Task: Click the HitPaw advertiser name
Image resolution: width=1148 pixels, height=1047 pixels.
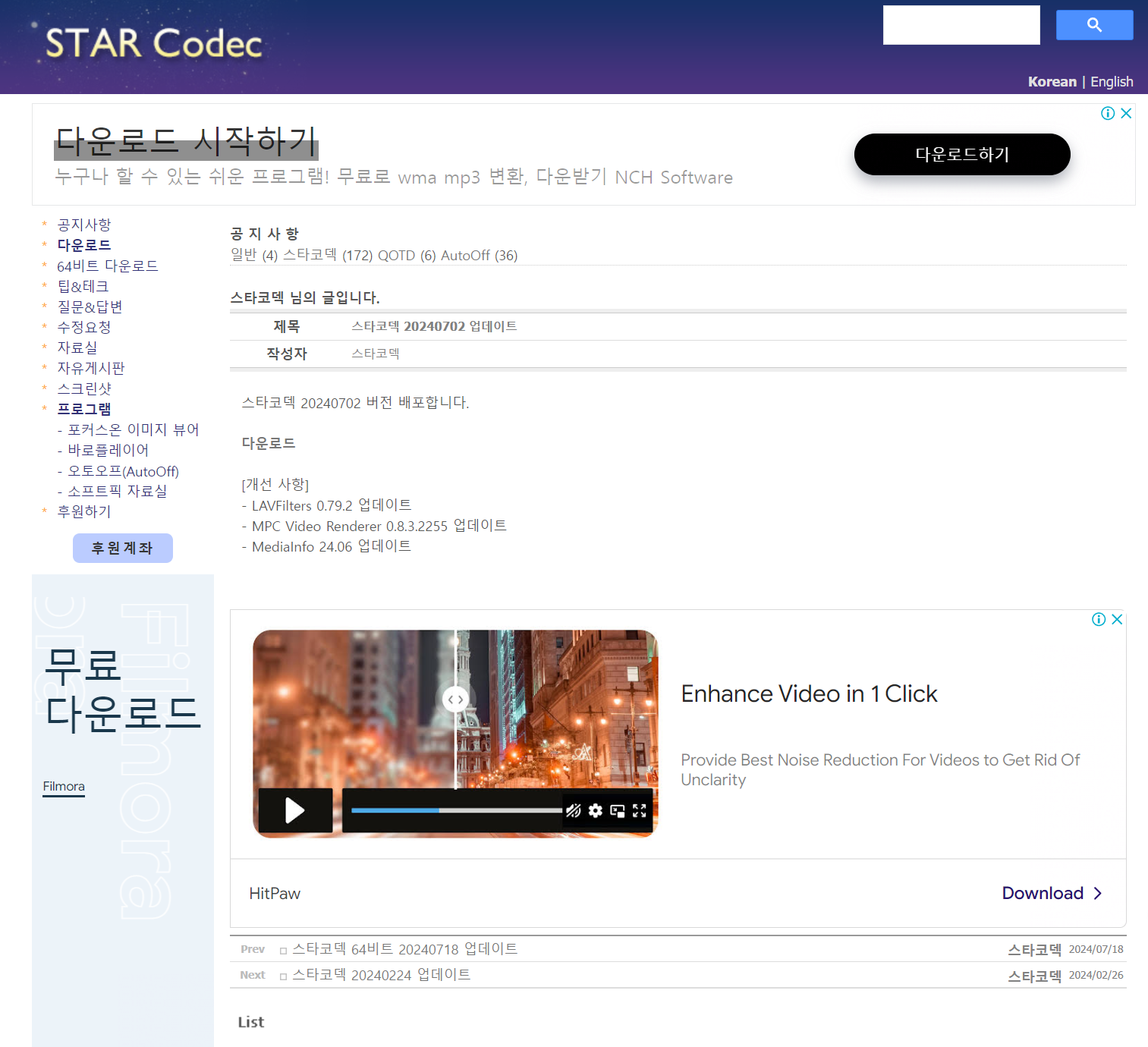Action: 275,893
